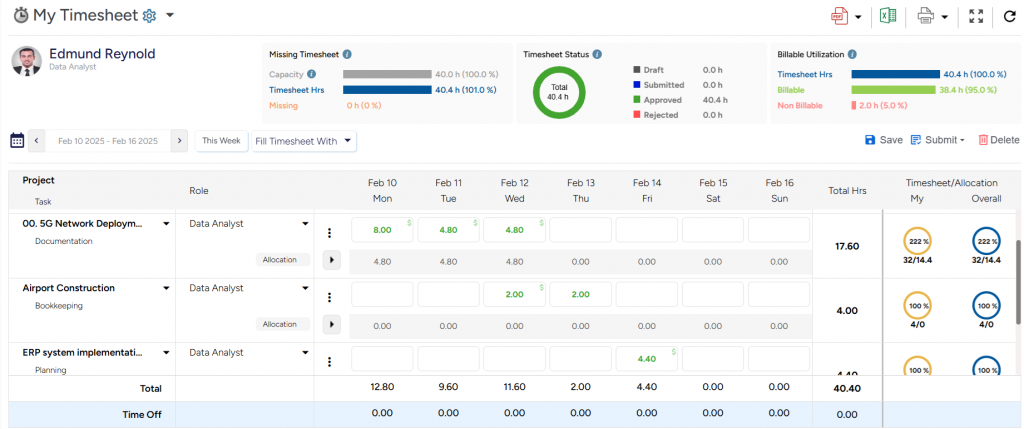Expand allocation row for 5G Network project
Viewport: 1024px width, 429px height.
point(332,260)
